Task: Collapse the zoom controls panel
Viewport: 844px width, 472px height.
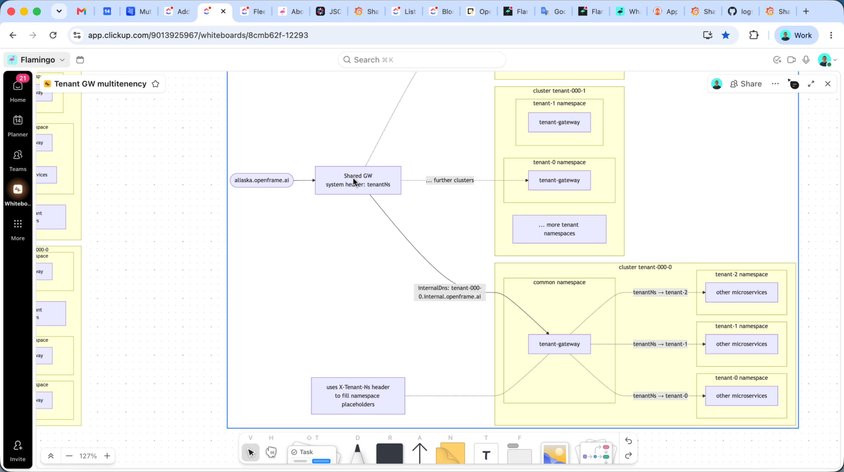Action: (x=51, y=456)
